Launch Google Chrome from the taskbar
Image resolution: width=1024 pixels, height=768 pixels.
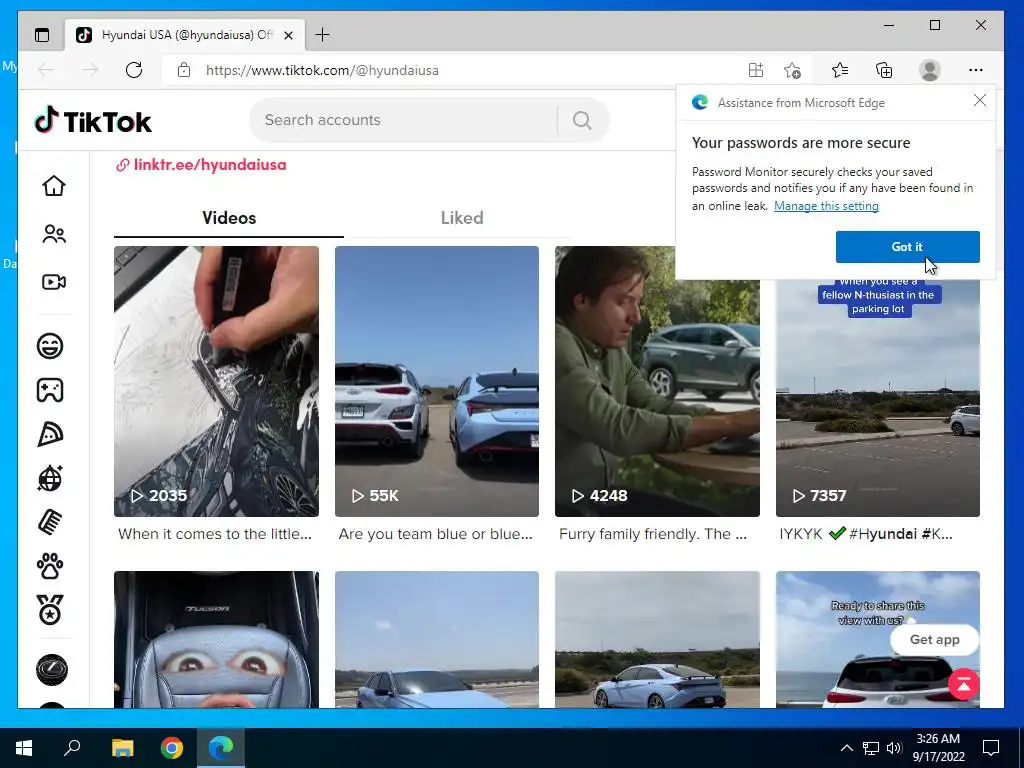tap(172, 748)
